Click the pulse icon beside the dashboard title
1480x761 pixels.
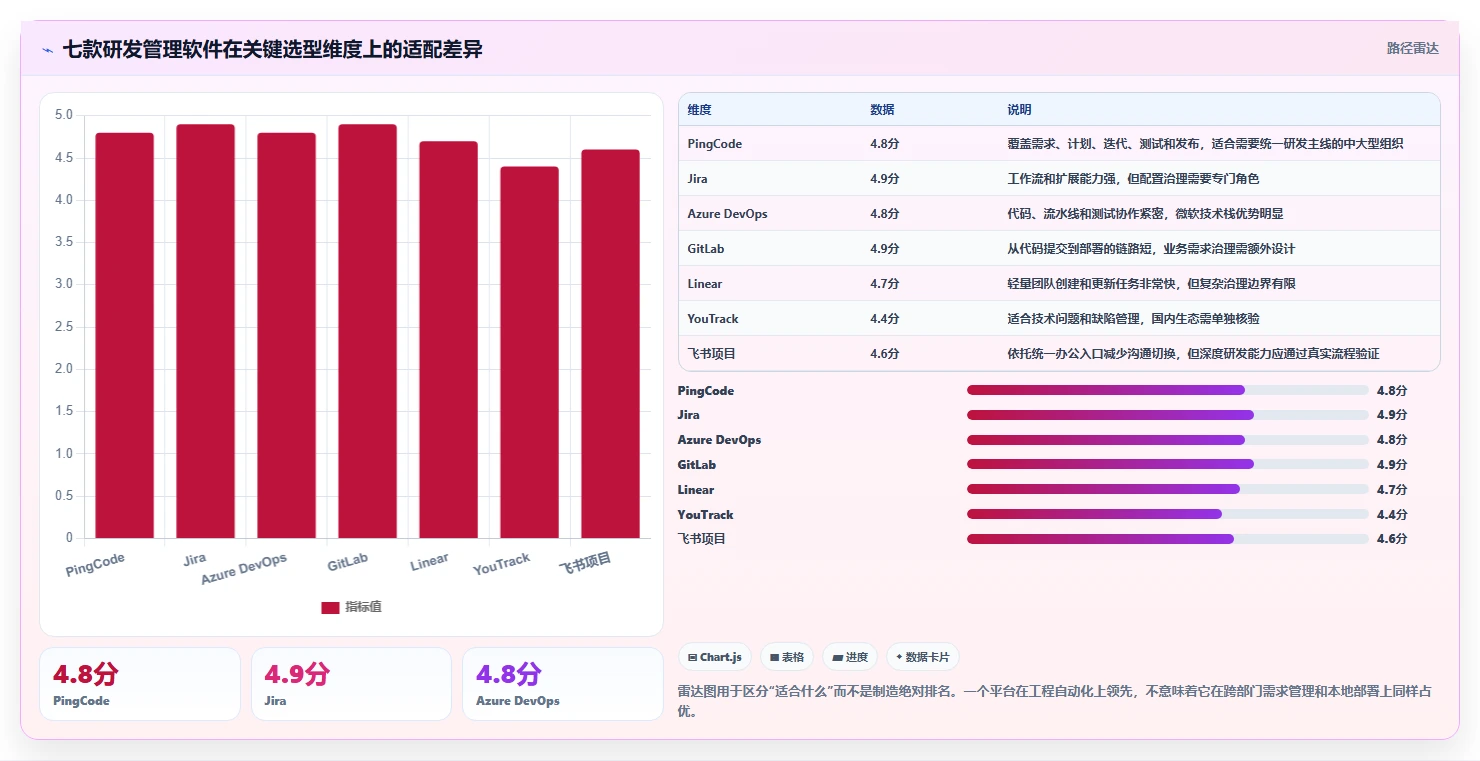[x=47, y=50]
